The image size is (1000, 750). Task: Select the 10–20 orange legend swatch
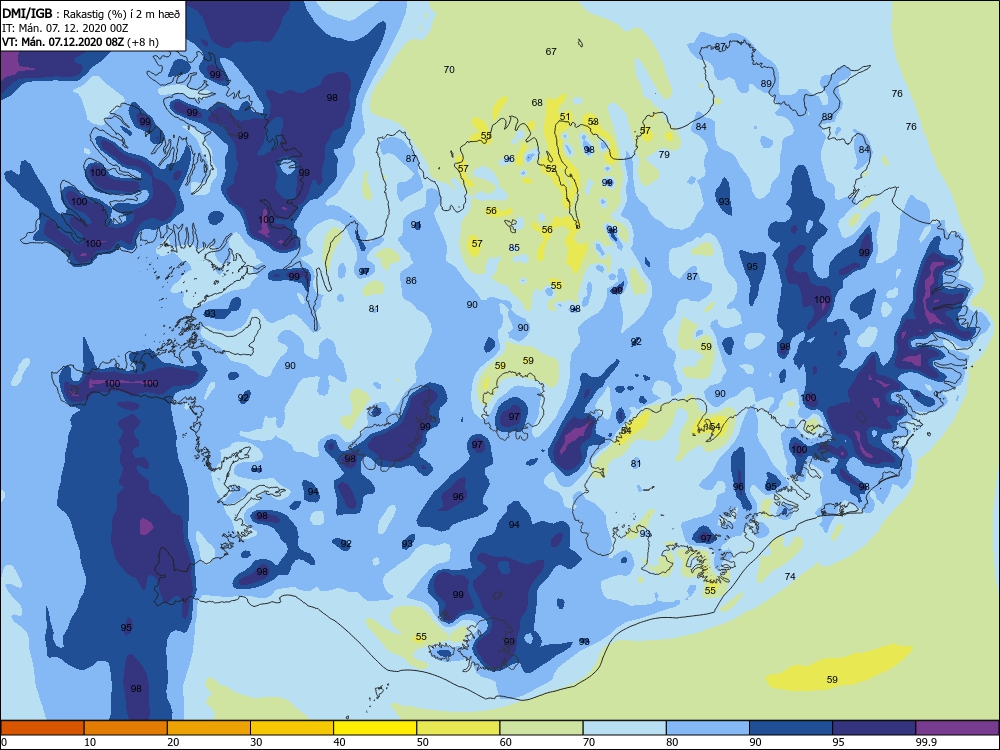126,728
